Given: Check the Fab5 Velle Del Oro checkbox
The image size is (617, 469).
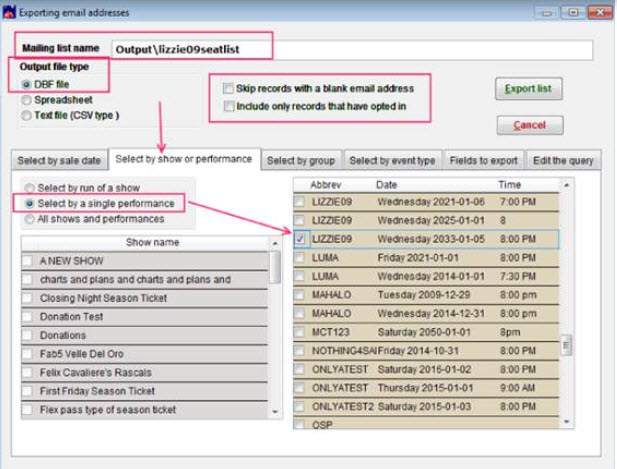Looking at the screenshot, I should [28, 354].
